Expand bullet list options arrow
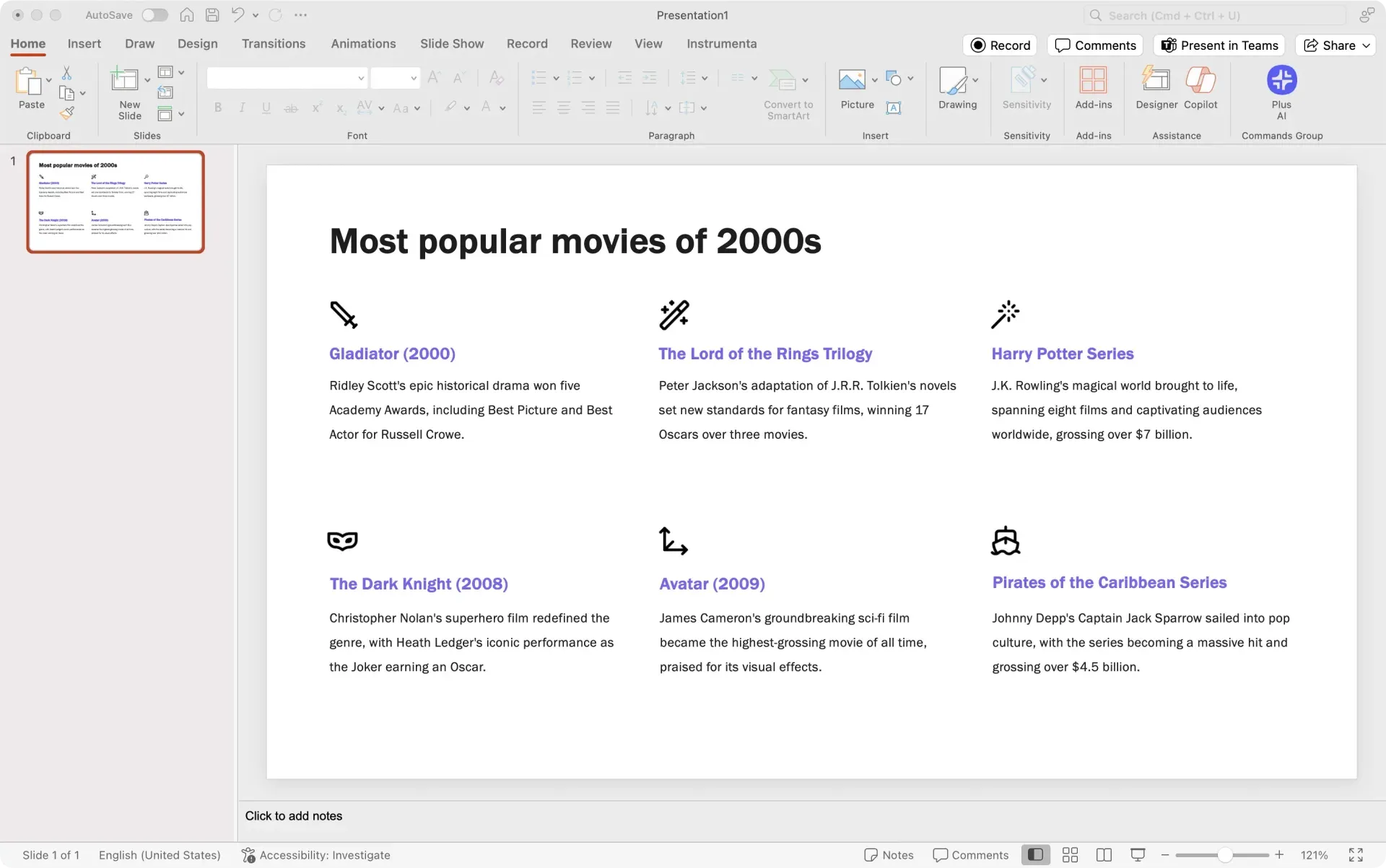 pos(556,78)
